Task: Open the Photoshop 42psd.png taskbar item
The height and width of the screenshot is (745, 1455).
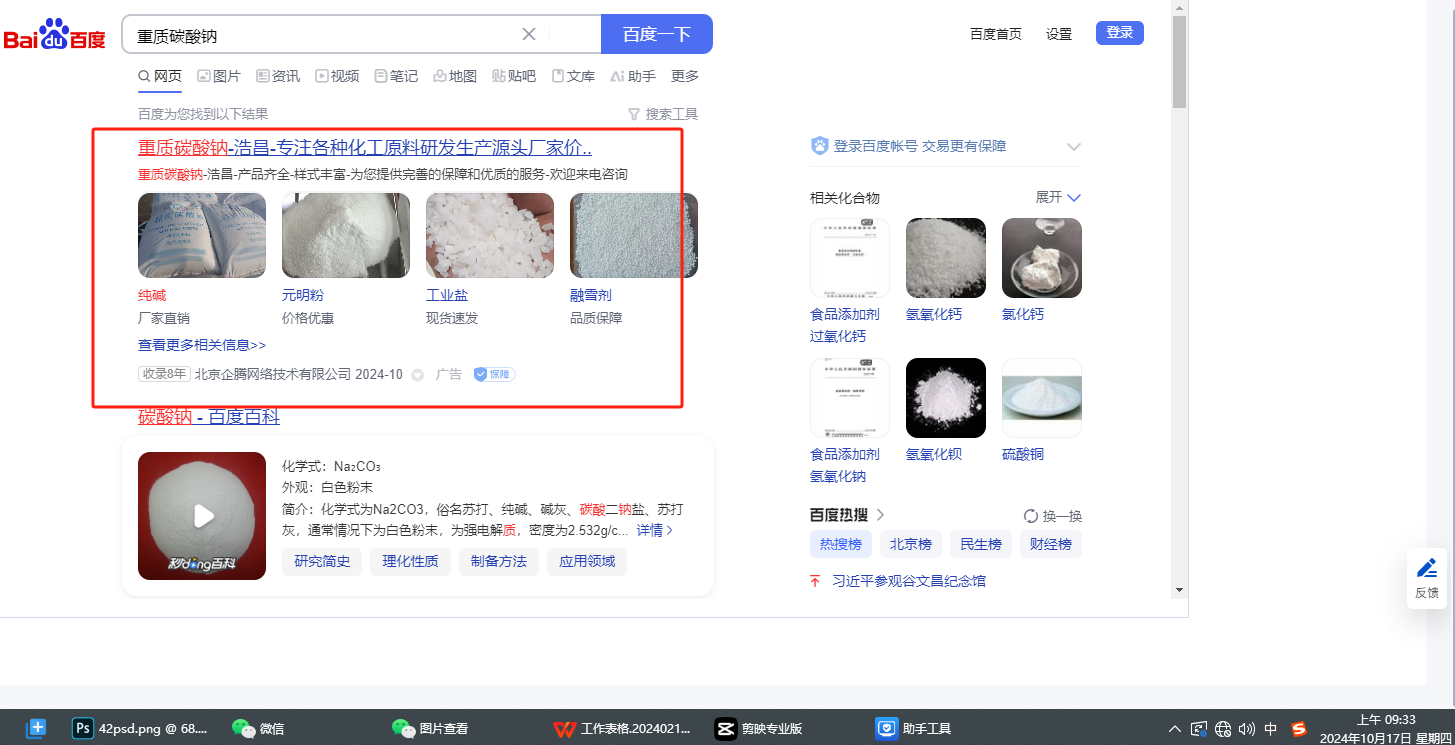Action: 141,728
